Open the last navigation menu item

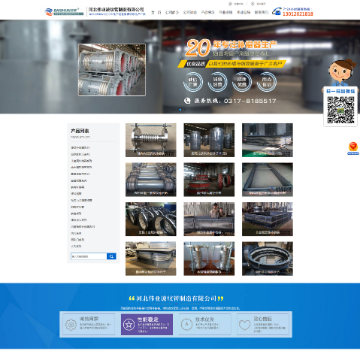[261, 12]
